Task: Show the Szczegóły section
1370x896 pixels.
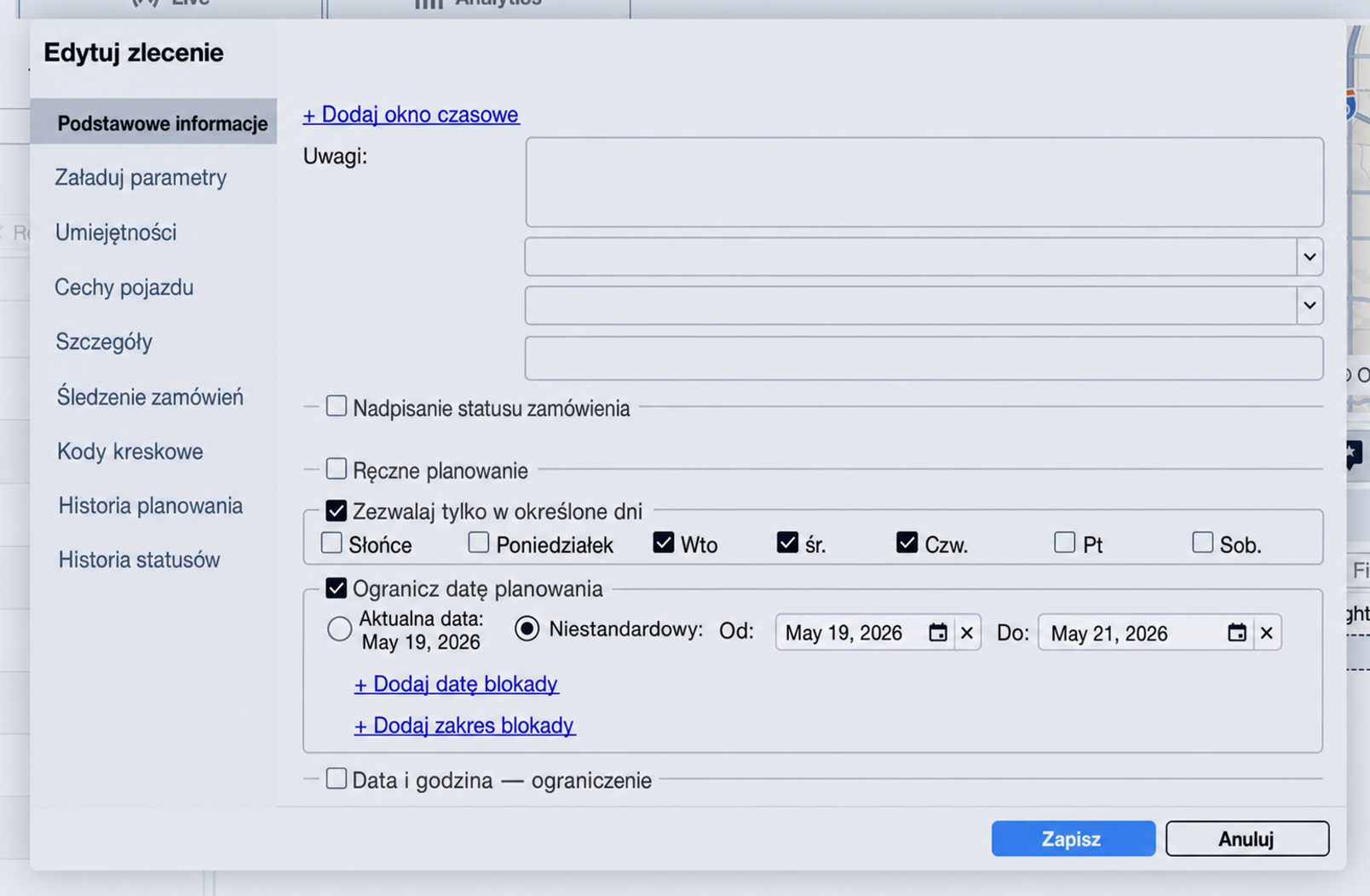Action: coord(104,342)
